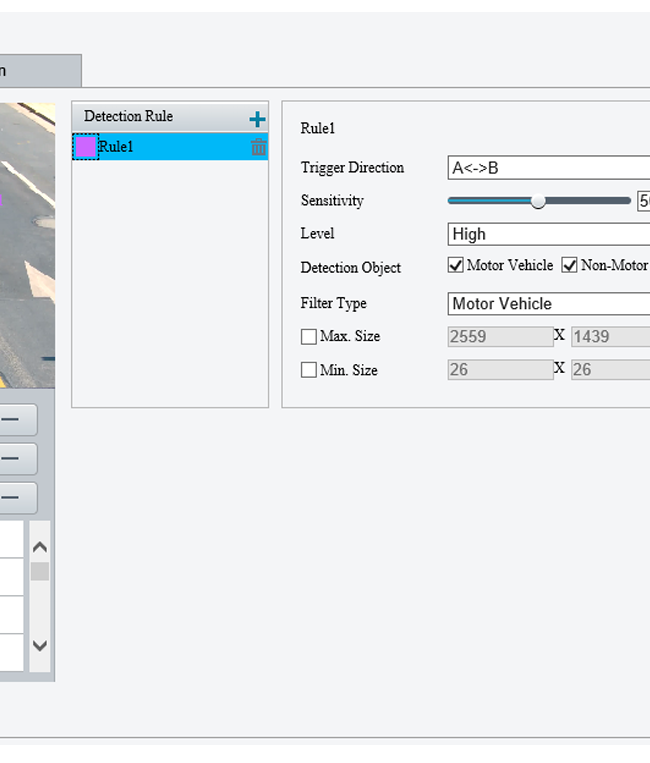Add a new detection rule with plus icon

click(x=257, y=119)
